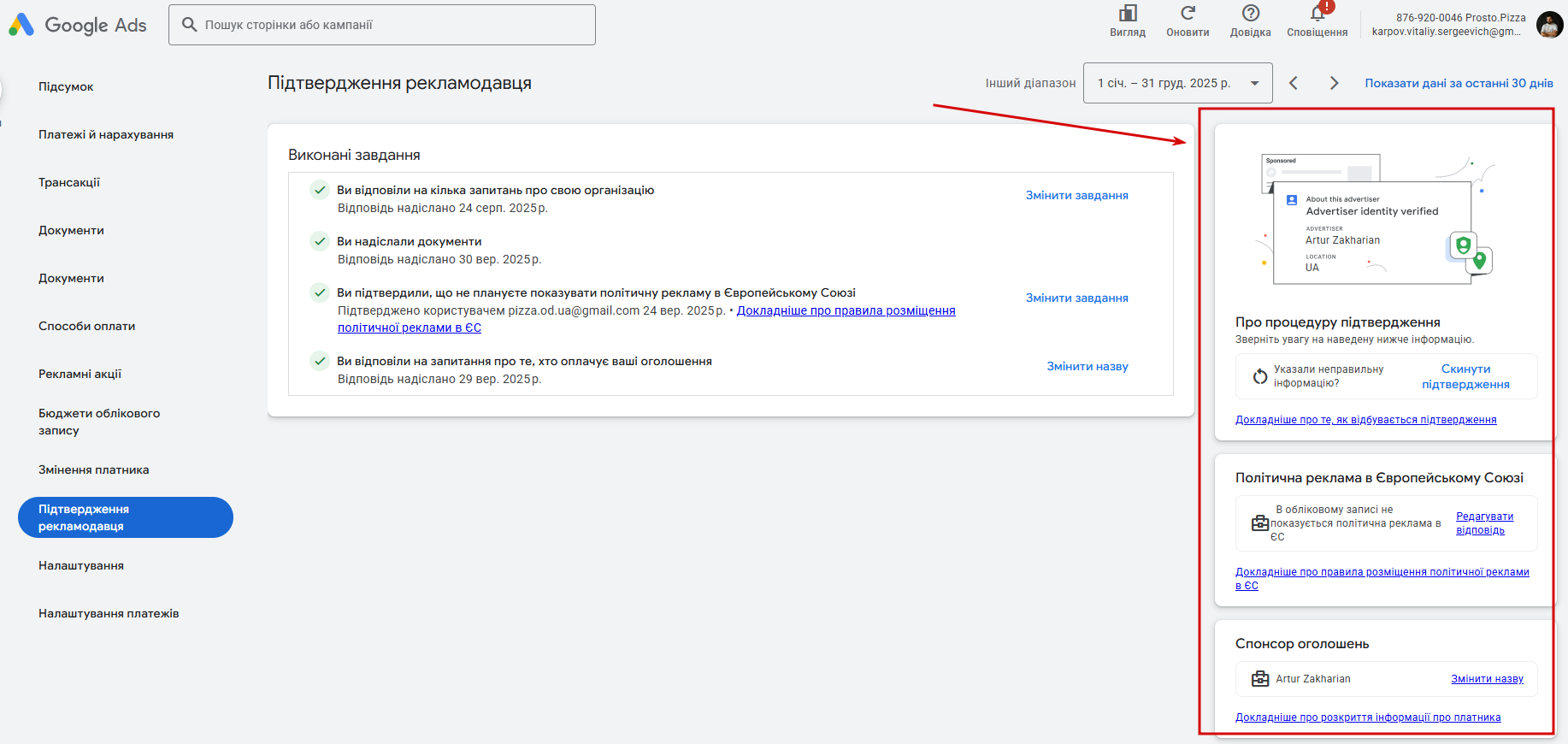Click the Оновити refresh icon
This screenshot has width=1568, height=744.
[1188, 14]
